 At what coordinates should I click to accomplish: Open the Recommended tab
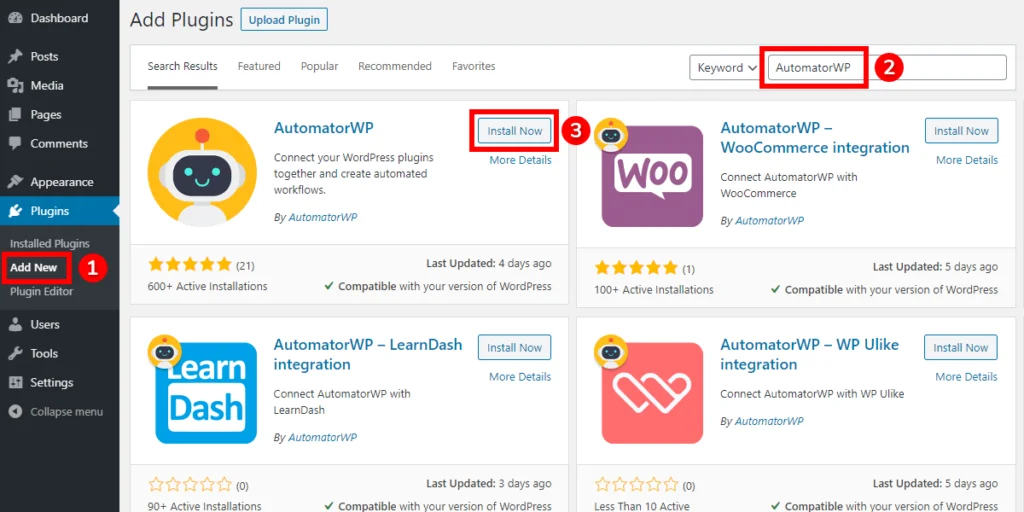click(x=395, y=67)
